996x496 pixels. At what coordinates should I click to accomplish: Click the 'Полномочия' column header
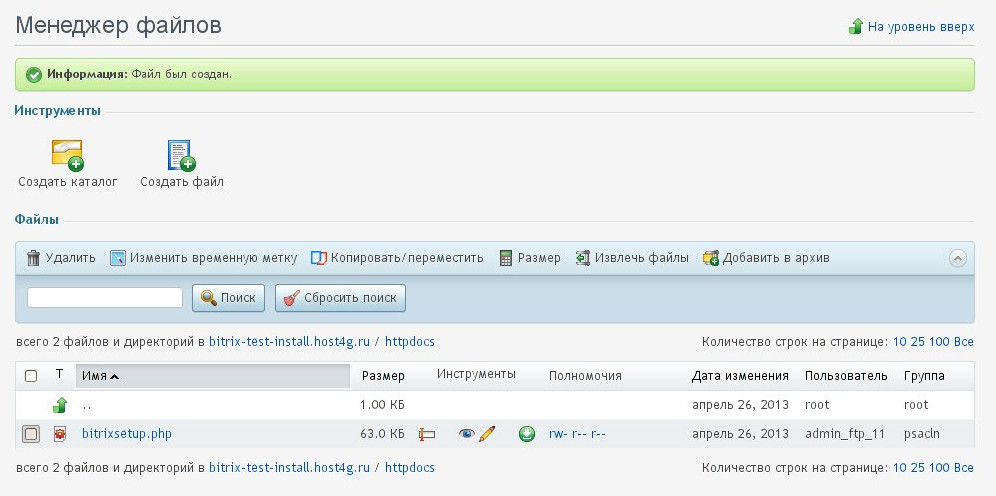[585, 376]
